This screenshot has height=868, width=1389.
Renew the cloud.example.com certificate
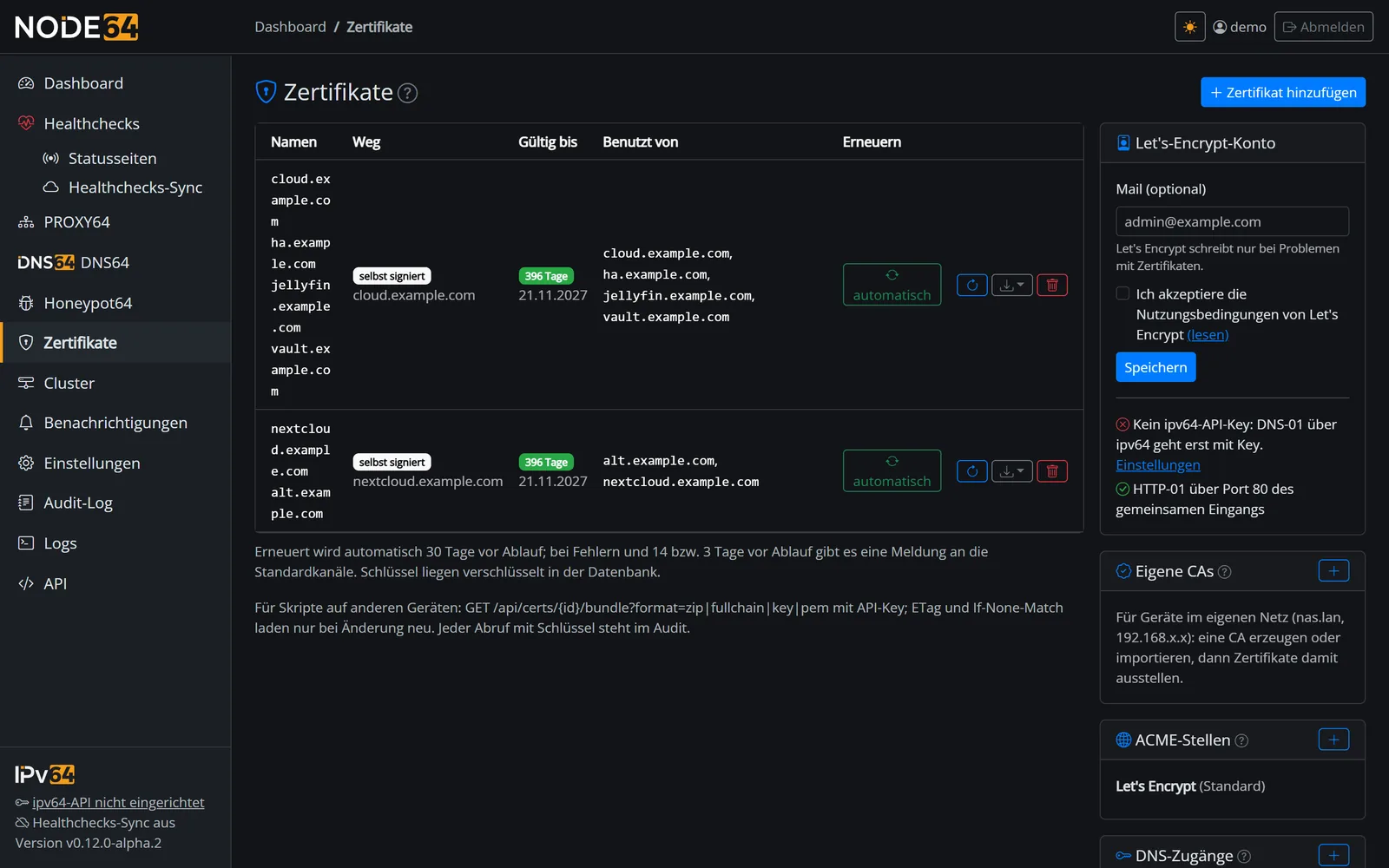pyautogui.click(x=971, y=285)
